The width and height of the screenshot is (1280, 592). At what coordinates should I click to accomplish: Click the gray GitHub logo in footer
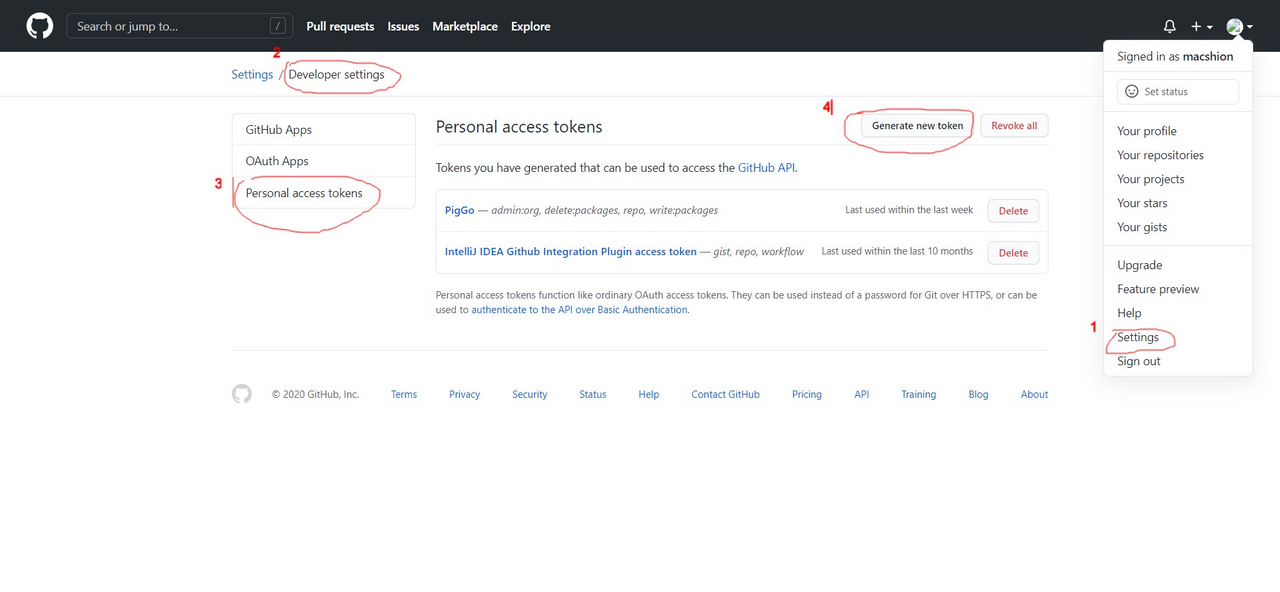coord(242,394)
